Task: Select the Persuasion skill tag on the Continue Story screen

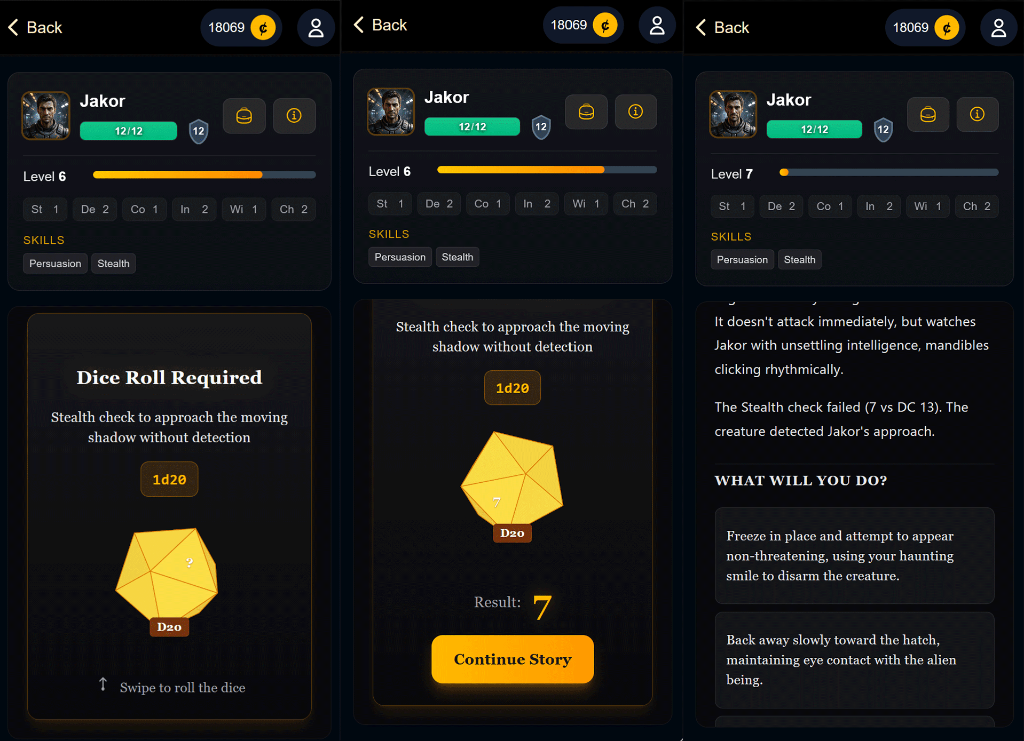Action: pyautogui.click(x=400, y=257)
